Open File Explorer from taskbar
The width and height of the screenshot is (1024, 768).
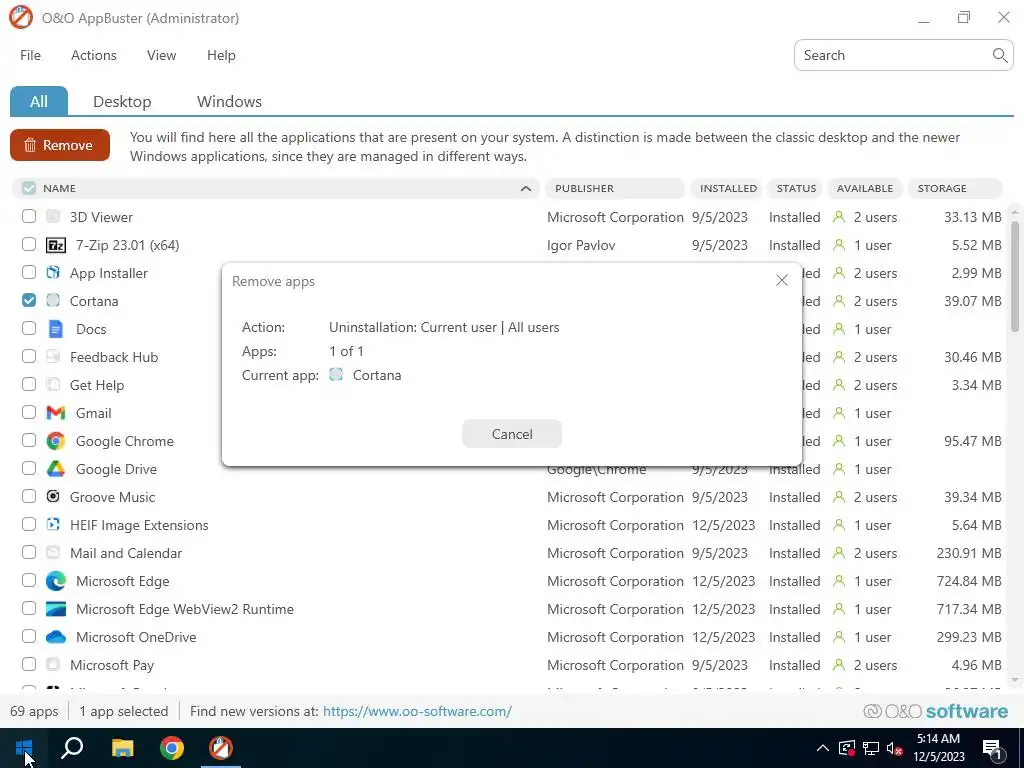point(122,748)
